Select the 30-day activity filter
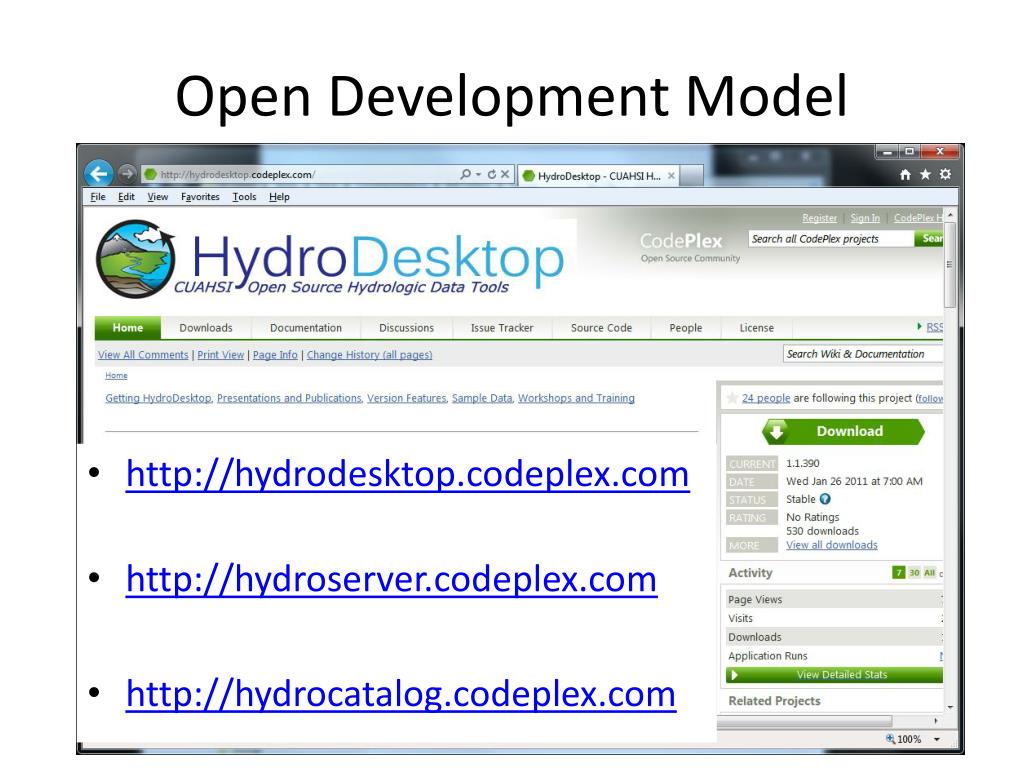1024x768 pixels. pyautogui.click(x=914, y=573)
